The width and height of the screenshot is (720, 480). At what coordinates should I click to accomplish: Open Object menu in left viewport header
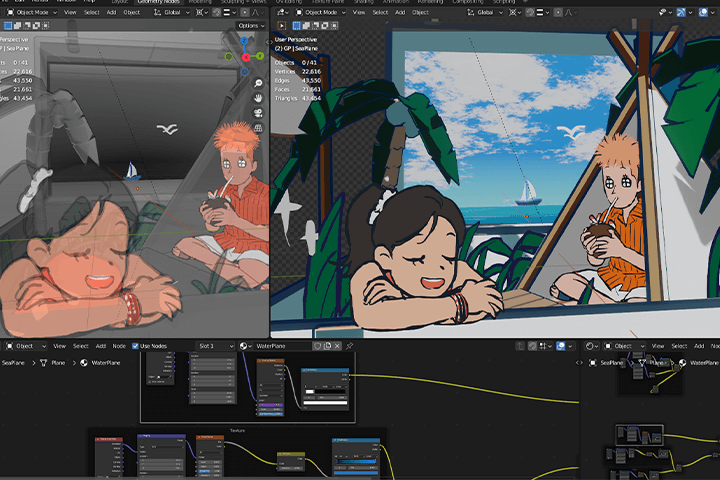pos(131,12)
